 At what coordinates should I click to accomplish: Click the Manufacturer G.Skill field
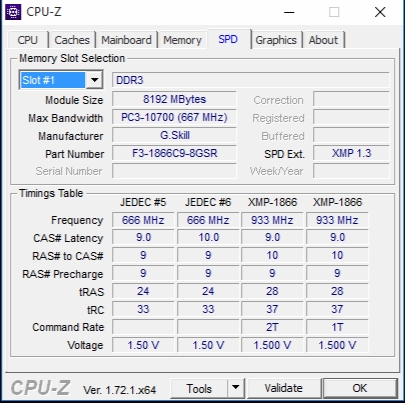tap(174, 135)
